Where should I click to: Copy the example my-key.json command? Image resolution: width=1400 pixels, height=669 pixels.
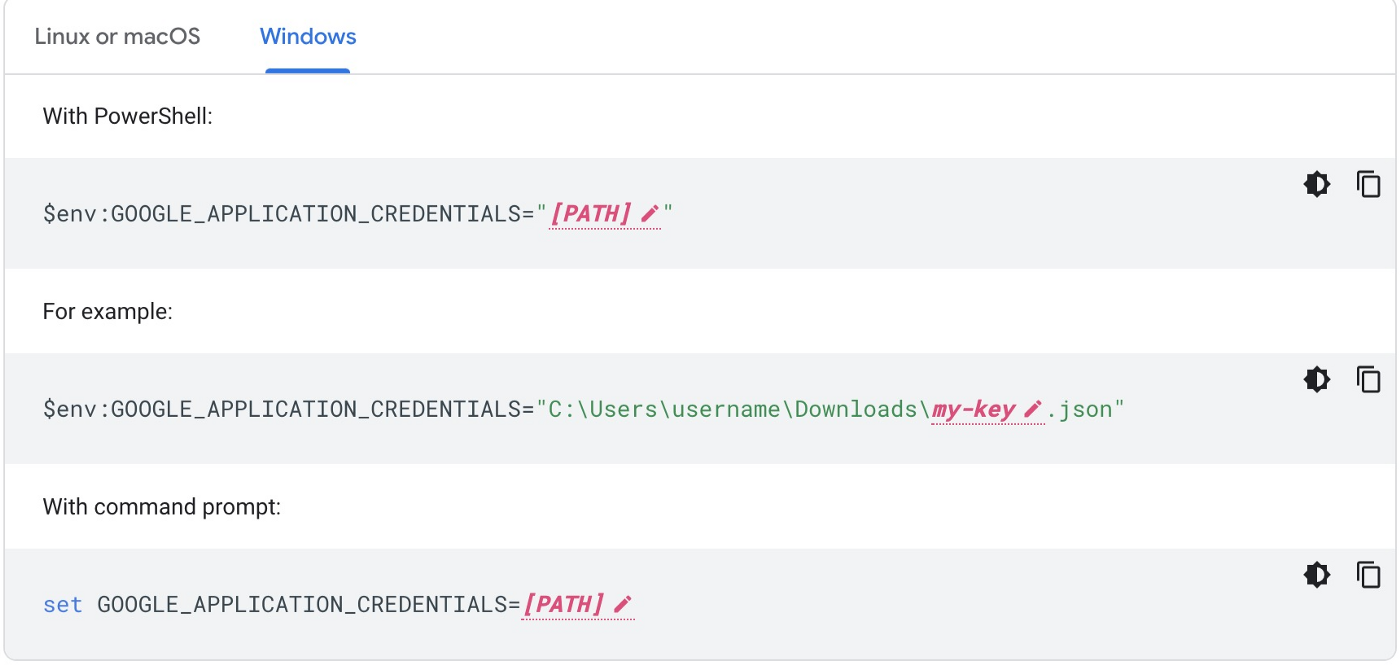point(1368,379)
